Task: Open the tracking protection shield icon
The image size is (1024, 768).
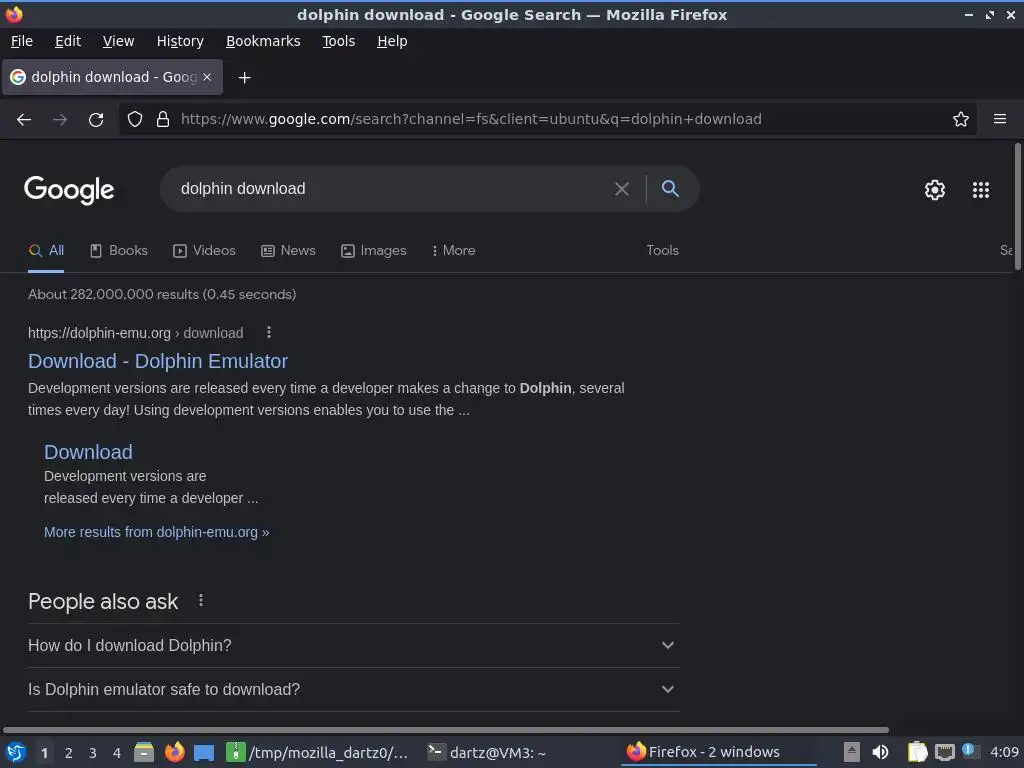Action: pyautogui.click(x=135, y=119)
